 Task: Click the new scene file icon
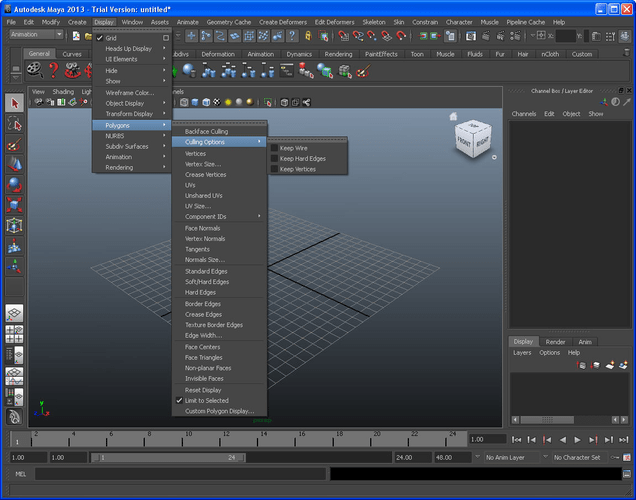(76, 36)
